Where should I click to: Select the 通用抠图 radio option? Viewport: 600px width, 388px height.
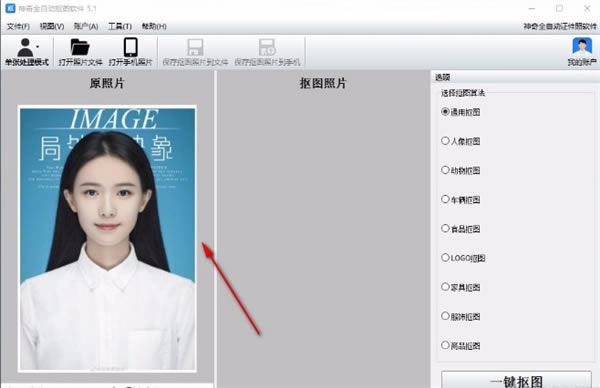[x=445, y=112]
